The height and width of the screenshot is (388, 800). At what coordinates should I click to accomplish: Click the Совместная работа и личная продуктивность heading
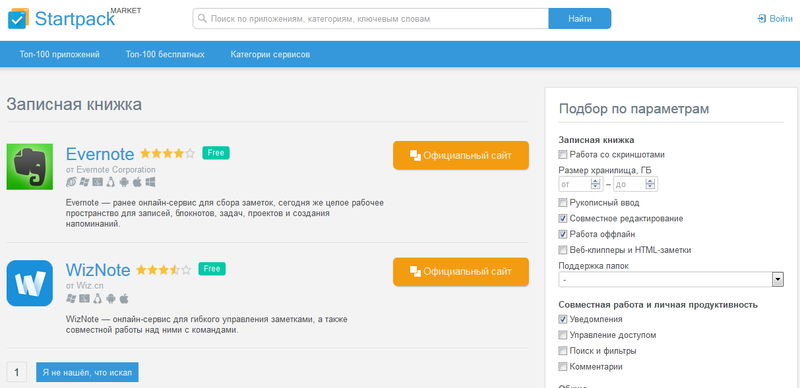coord(658,305)
